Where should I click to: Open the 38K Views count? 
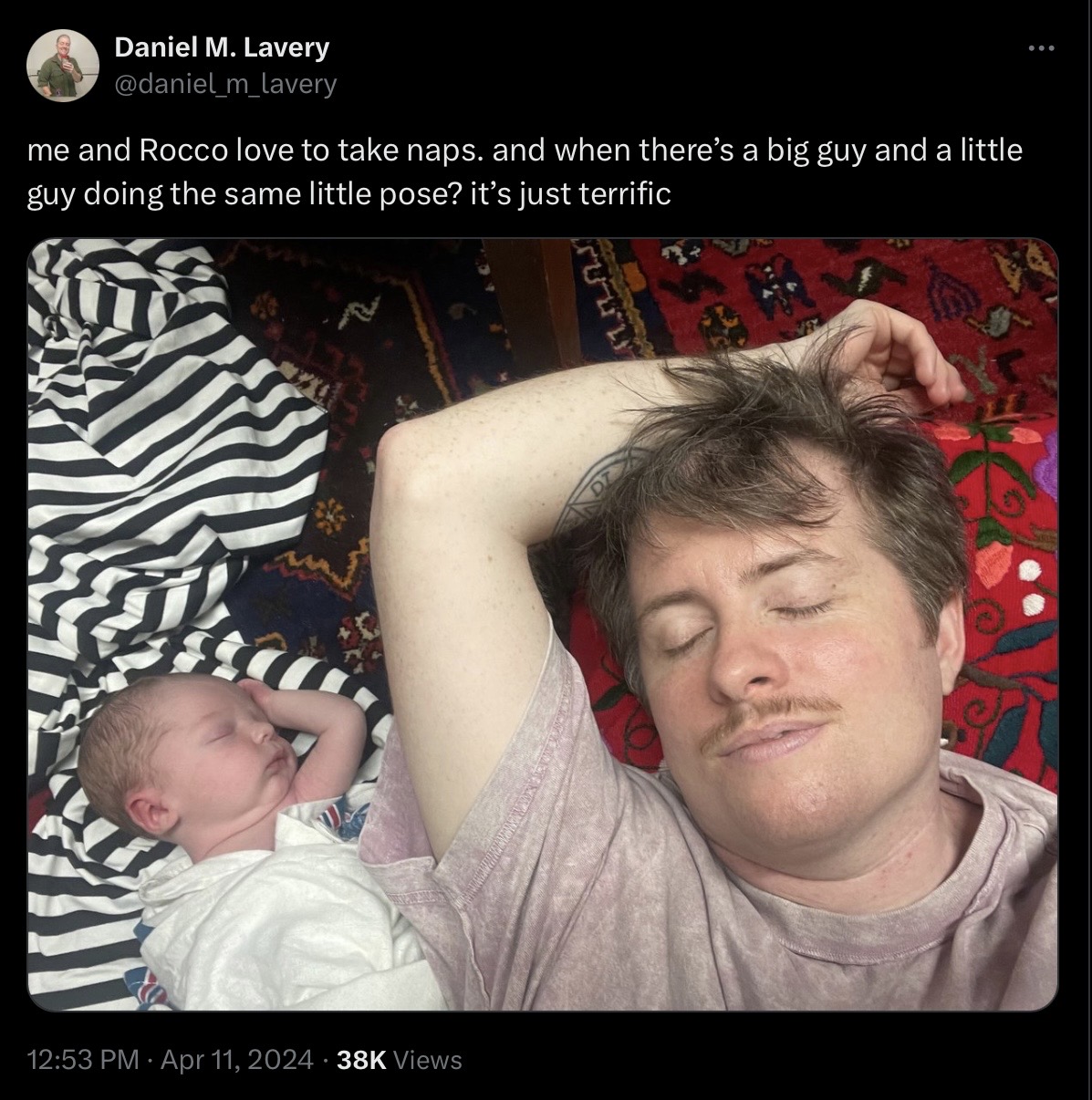399,1060
